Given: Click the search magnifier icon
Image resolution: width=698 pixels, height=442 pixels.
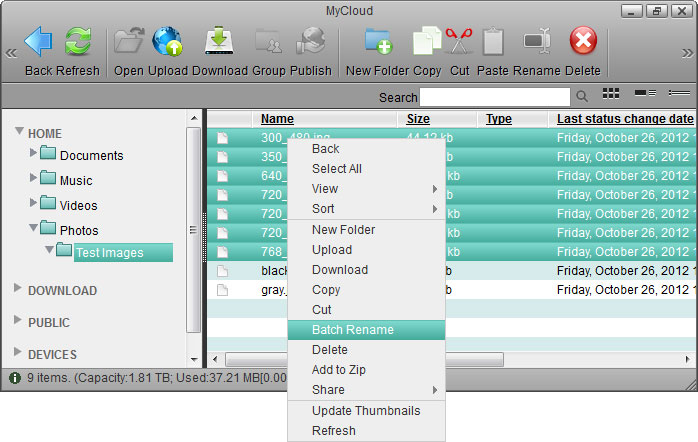Looking at the screenshot, I should point(582,97).
